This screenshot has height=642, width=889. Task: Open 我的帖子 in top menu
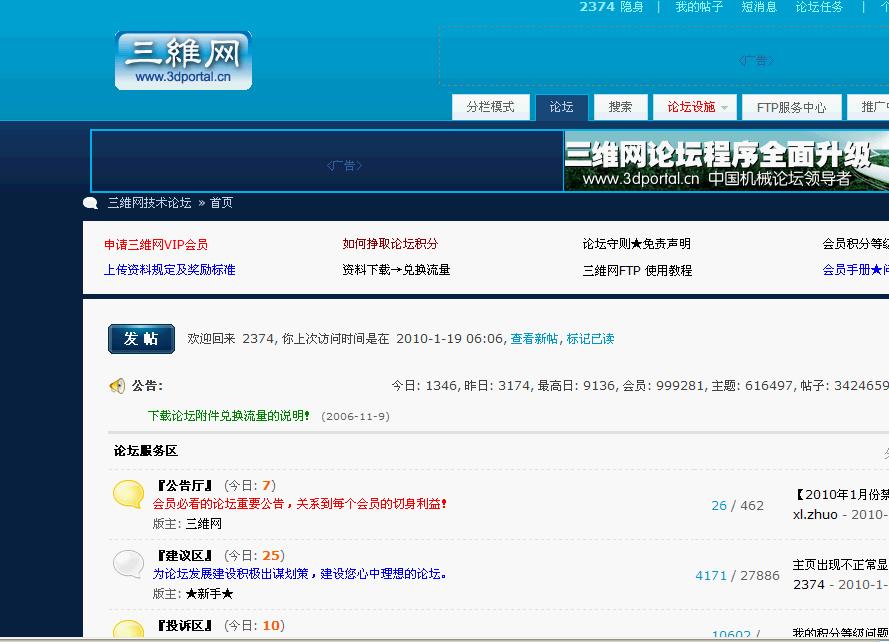coord(698,7)
